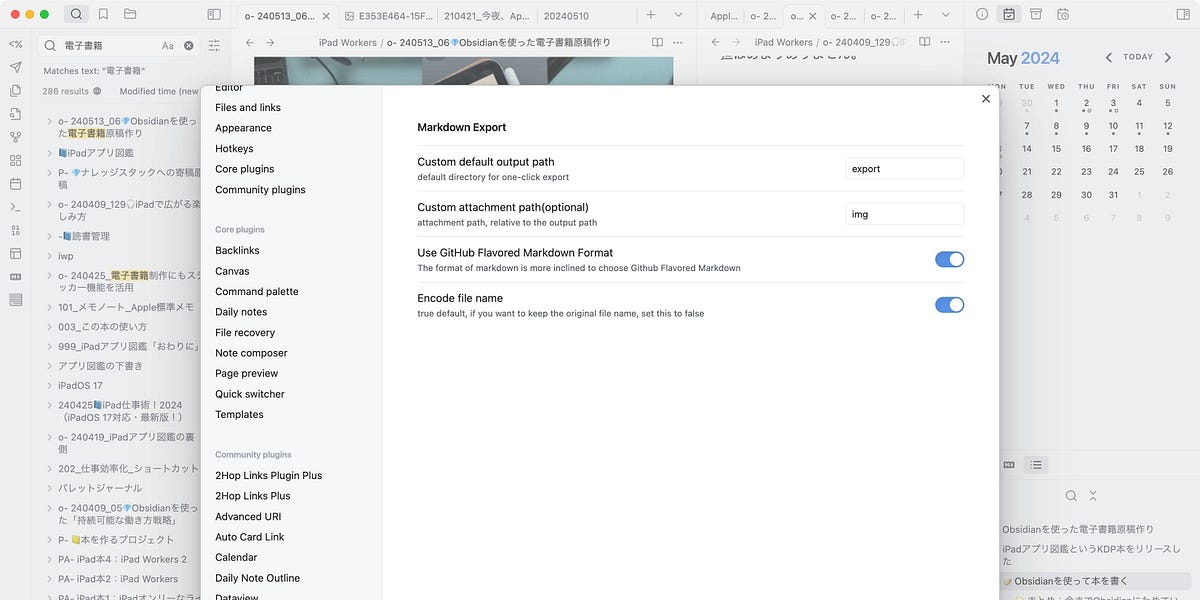Switch to the E353E464-15F image tab
This screenshot has width=1200, height=600.
(x=388, y=16)
